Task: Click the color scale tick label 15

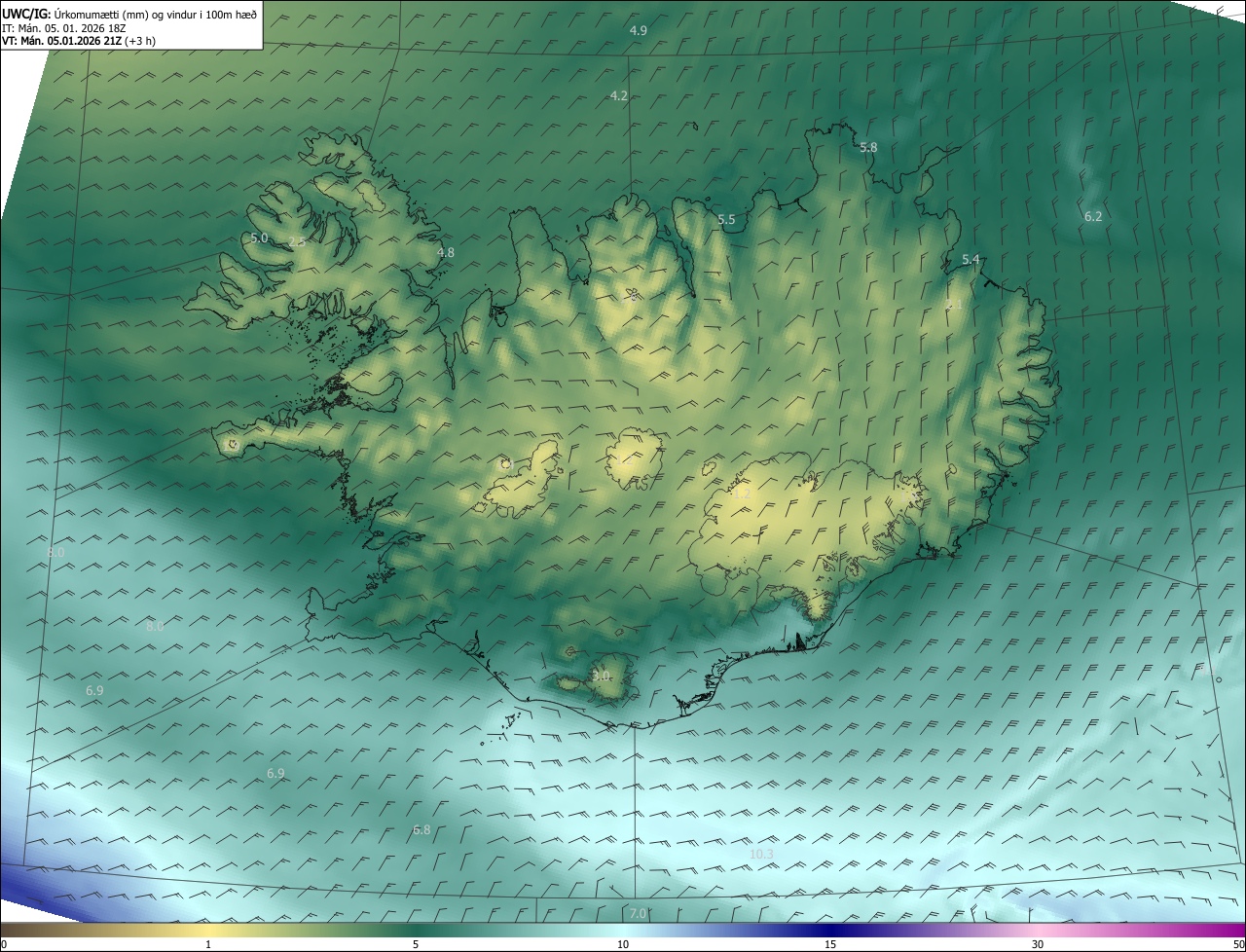Action: [x=830, y=945]
